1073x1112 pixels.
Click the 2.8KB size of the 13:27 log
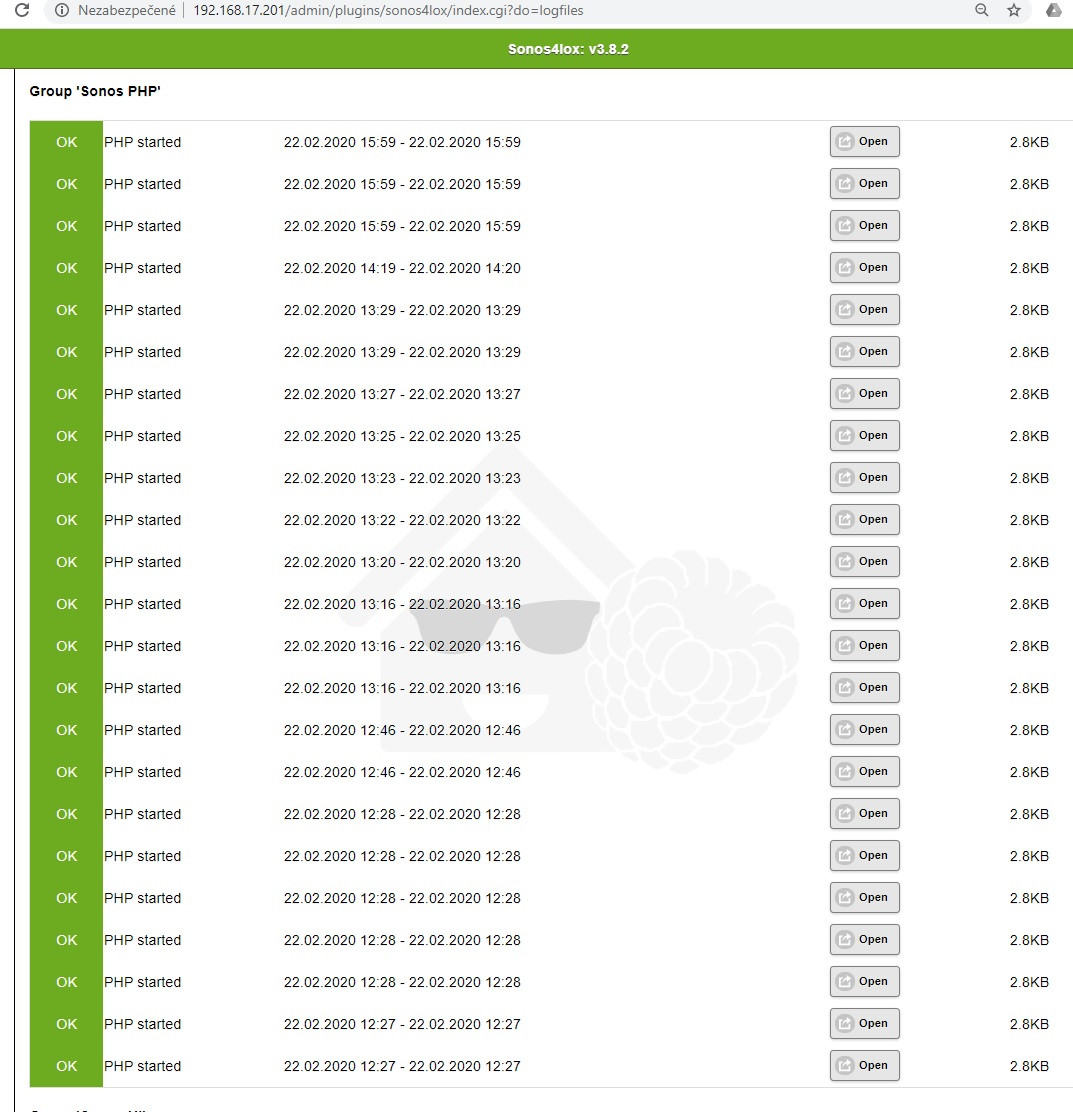pos(1029,394)
